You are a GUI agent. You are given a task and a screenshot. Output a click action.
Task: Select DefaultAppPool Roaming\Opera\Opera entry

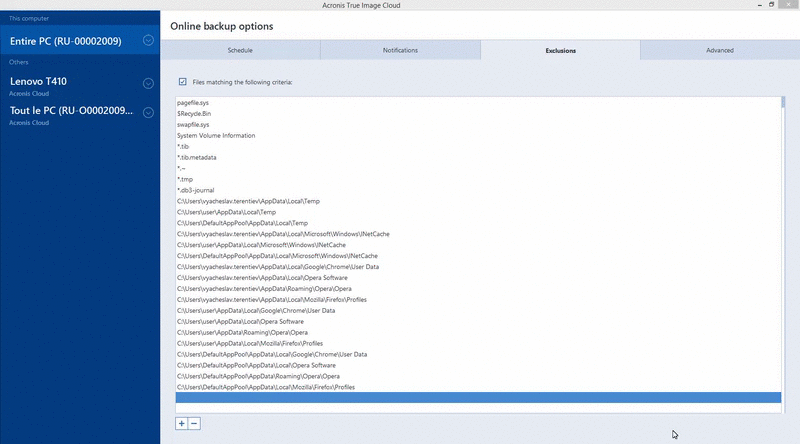478,377
